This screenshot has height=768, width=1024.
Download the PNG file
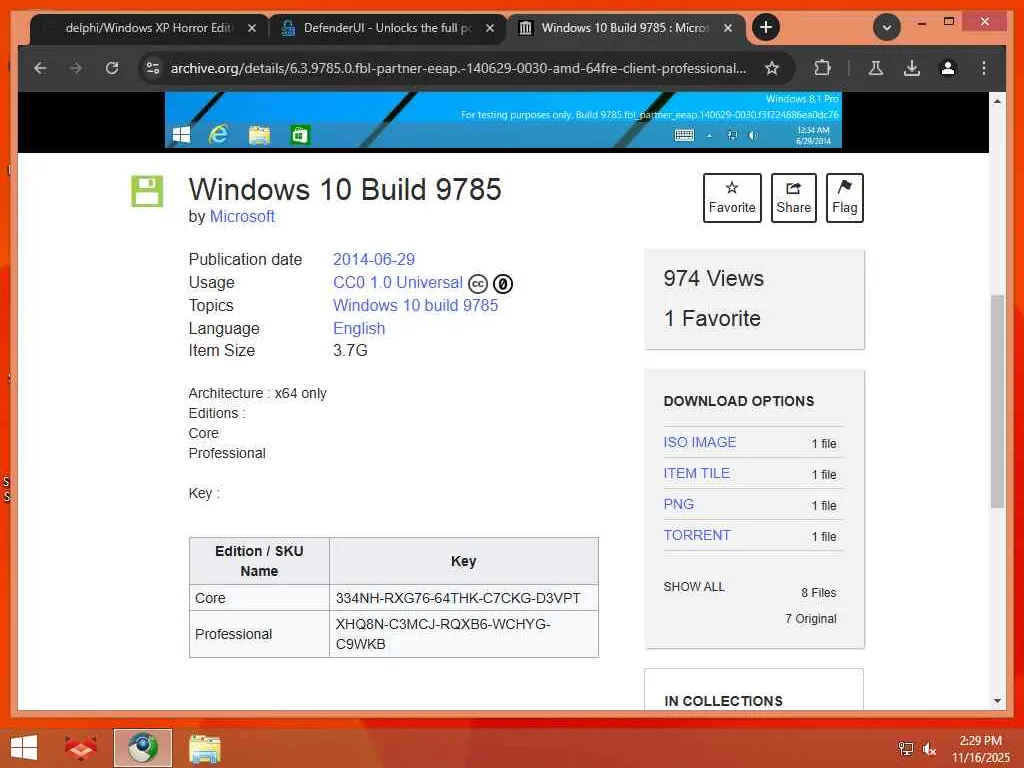(679, 504)
